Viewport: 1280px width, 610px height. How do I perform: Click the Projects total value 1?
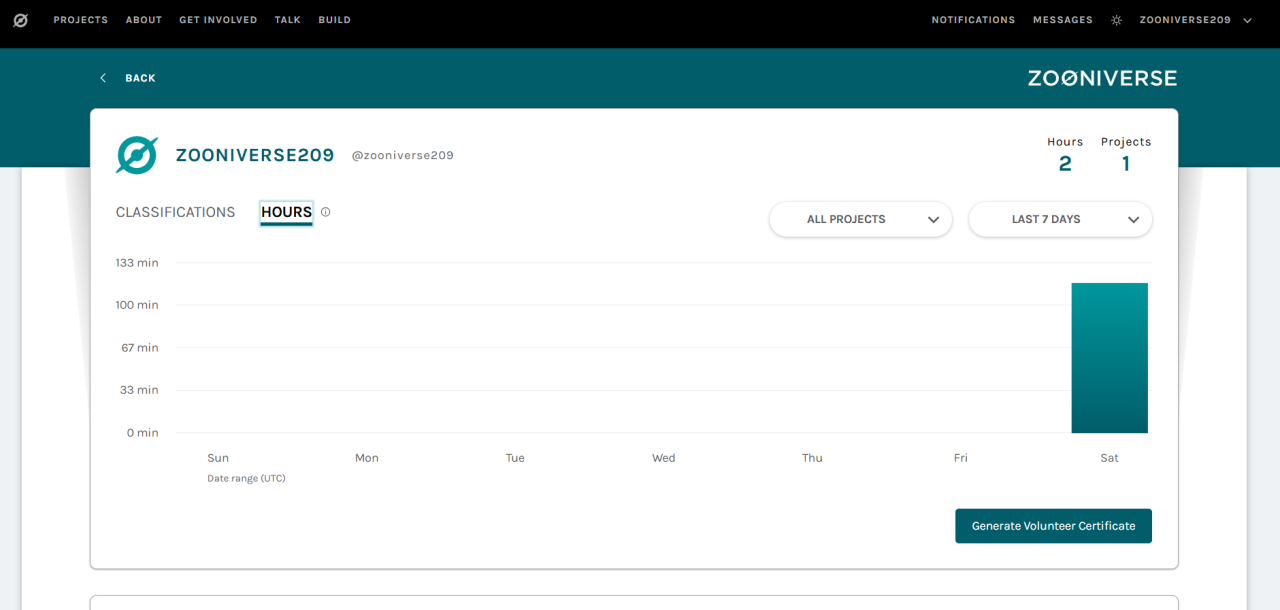pos(1126,164)
